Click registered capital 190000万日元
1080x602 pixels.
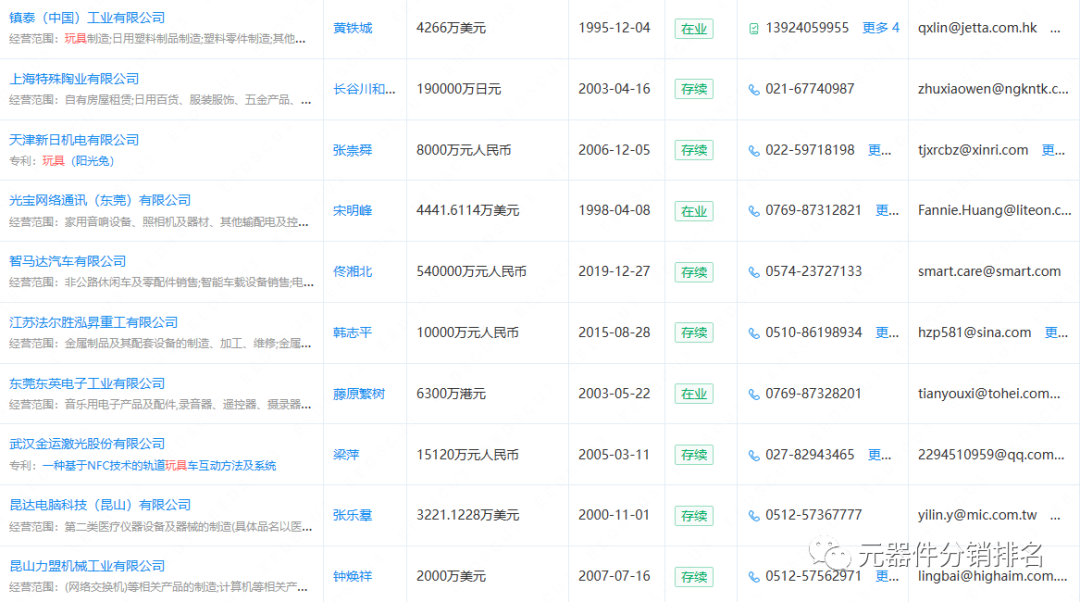tap(459, 90)
